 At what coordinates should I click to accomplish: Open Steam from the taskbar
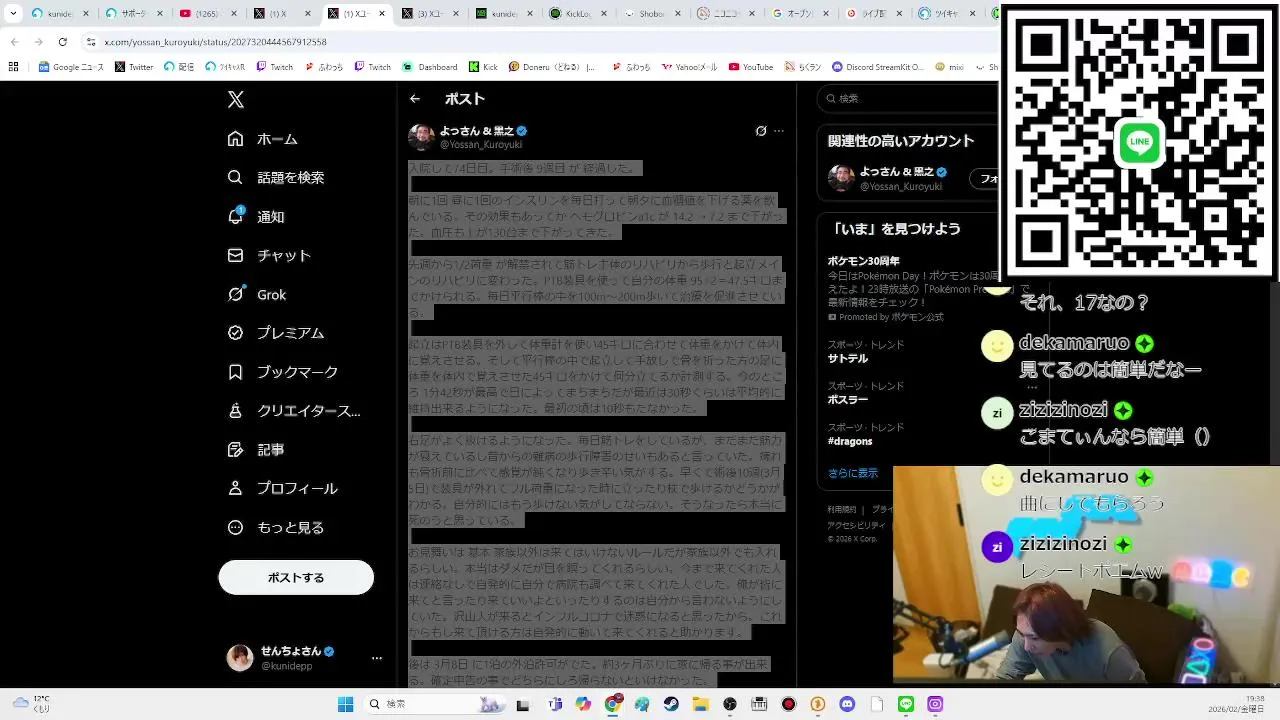pos(671,704)
